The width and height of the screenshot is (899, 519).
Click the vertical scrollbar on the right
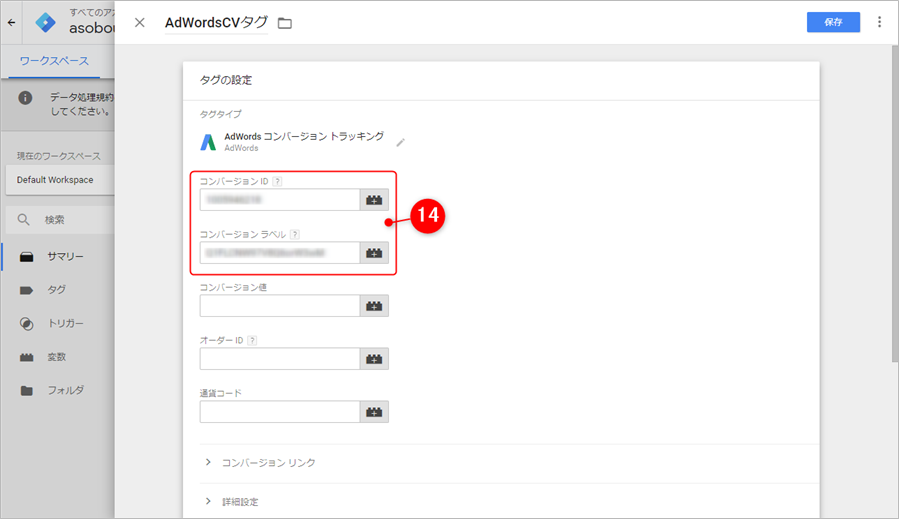[x=894, y=204]
